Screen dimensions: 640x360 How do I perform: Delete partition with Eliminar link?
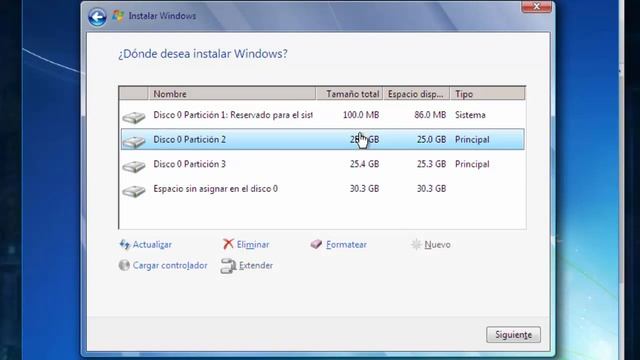point(253,244)
